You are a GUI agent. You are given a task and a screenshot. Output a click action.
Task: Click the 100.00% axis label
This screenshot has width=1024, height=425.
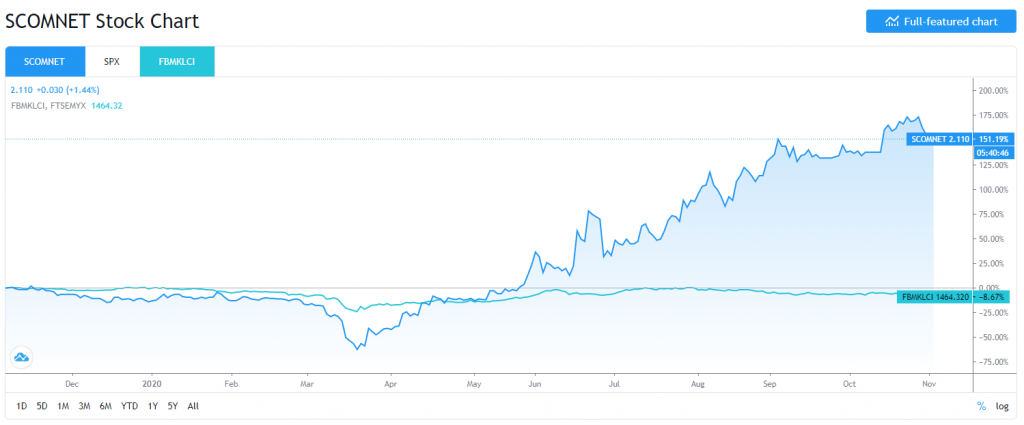995,189
